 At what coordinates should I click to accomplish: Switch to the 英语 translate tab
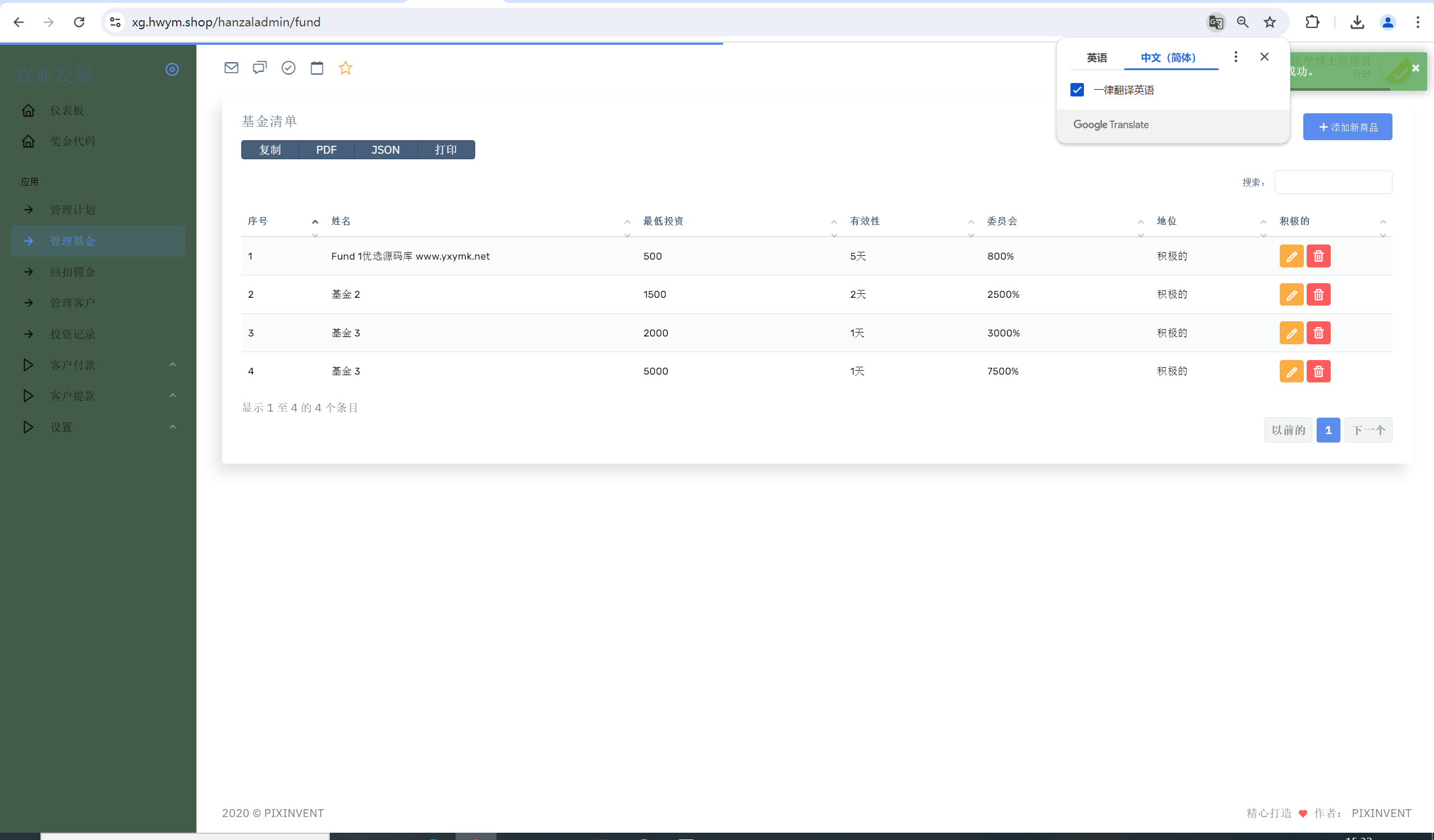(x=1097, y=58)
